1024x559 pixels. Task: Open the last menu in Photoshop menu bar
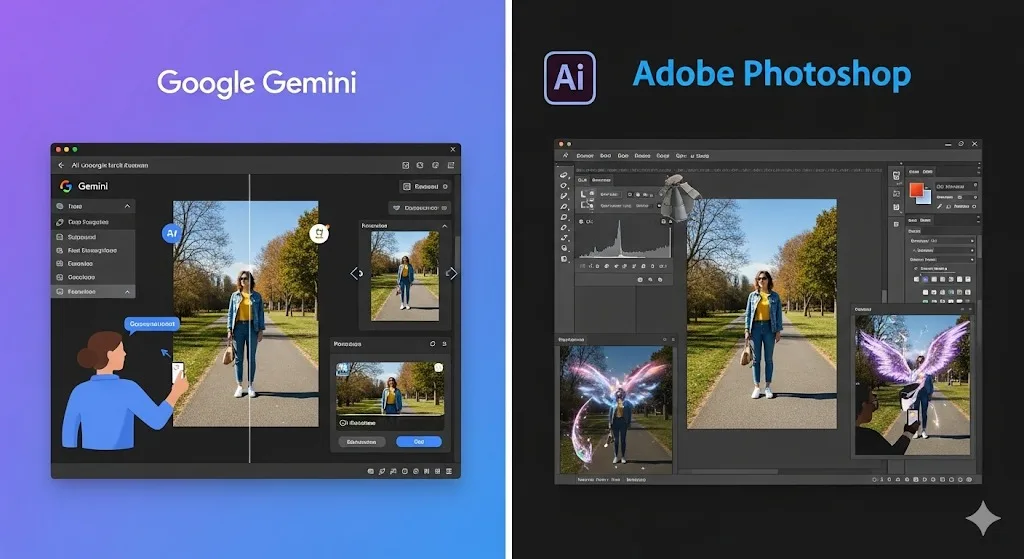click(x=703, y=156)
